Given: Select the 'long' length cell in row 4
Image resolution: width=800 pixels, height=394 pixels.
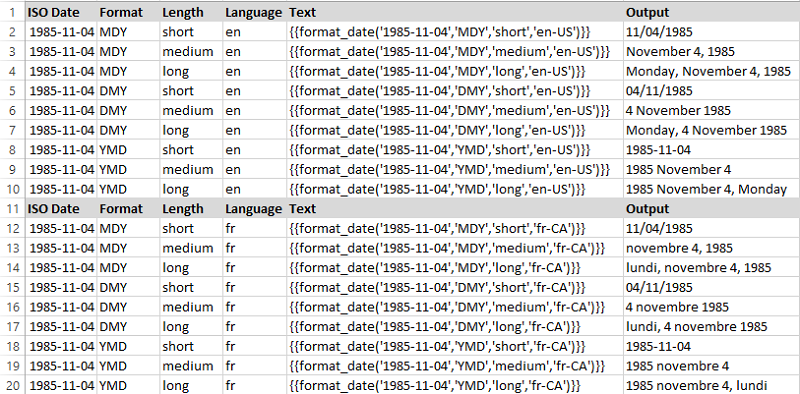Looking at the screenshot, I should pos(191,71).
